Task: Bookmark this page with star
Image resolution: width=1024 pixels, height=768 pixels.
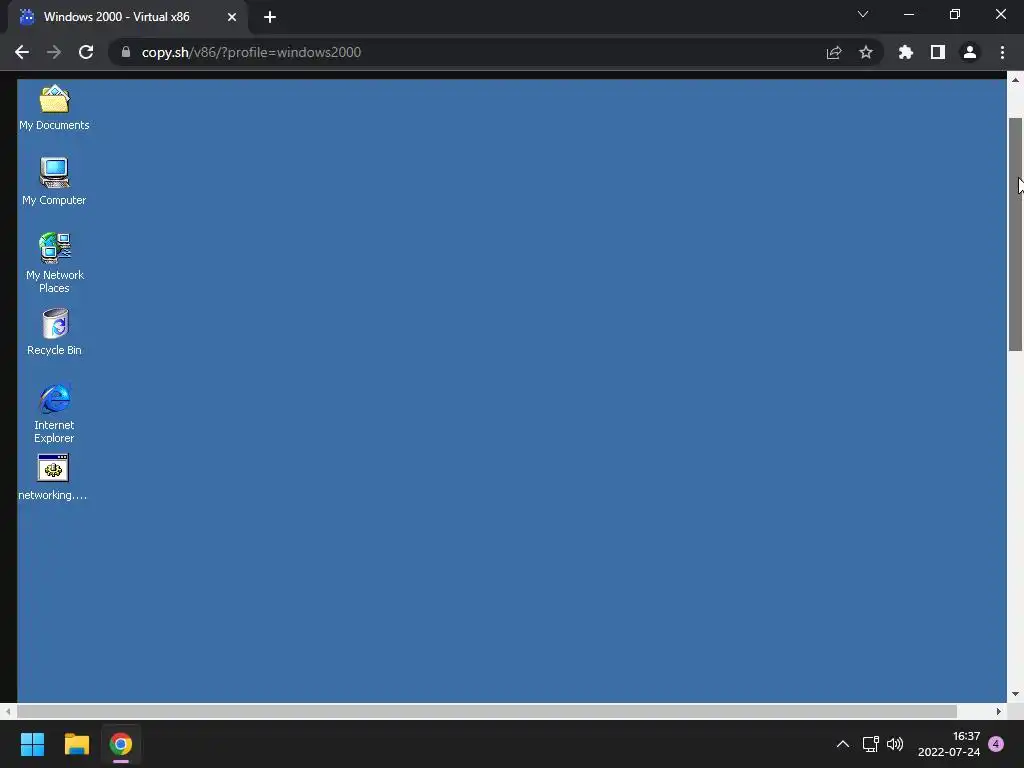Action: 866,52
